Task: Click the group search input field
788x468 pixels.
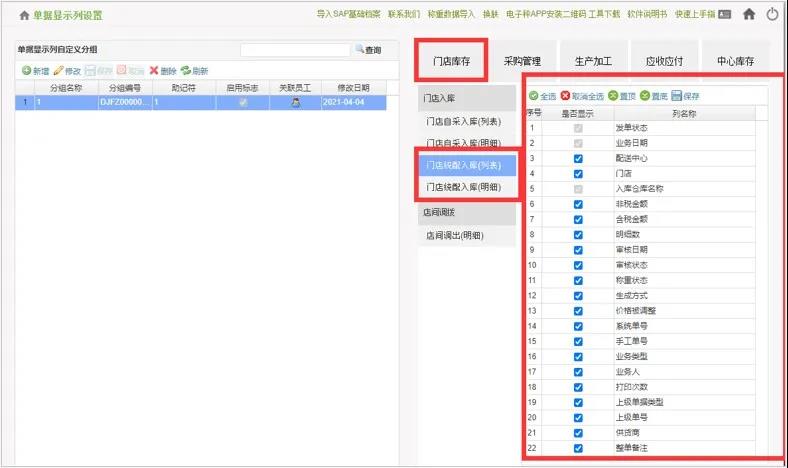Action: [295, 50]
